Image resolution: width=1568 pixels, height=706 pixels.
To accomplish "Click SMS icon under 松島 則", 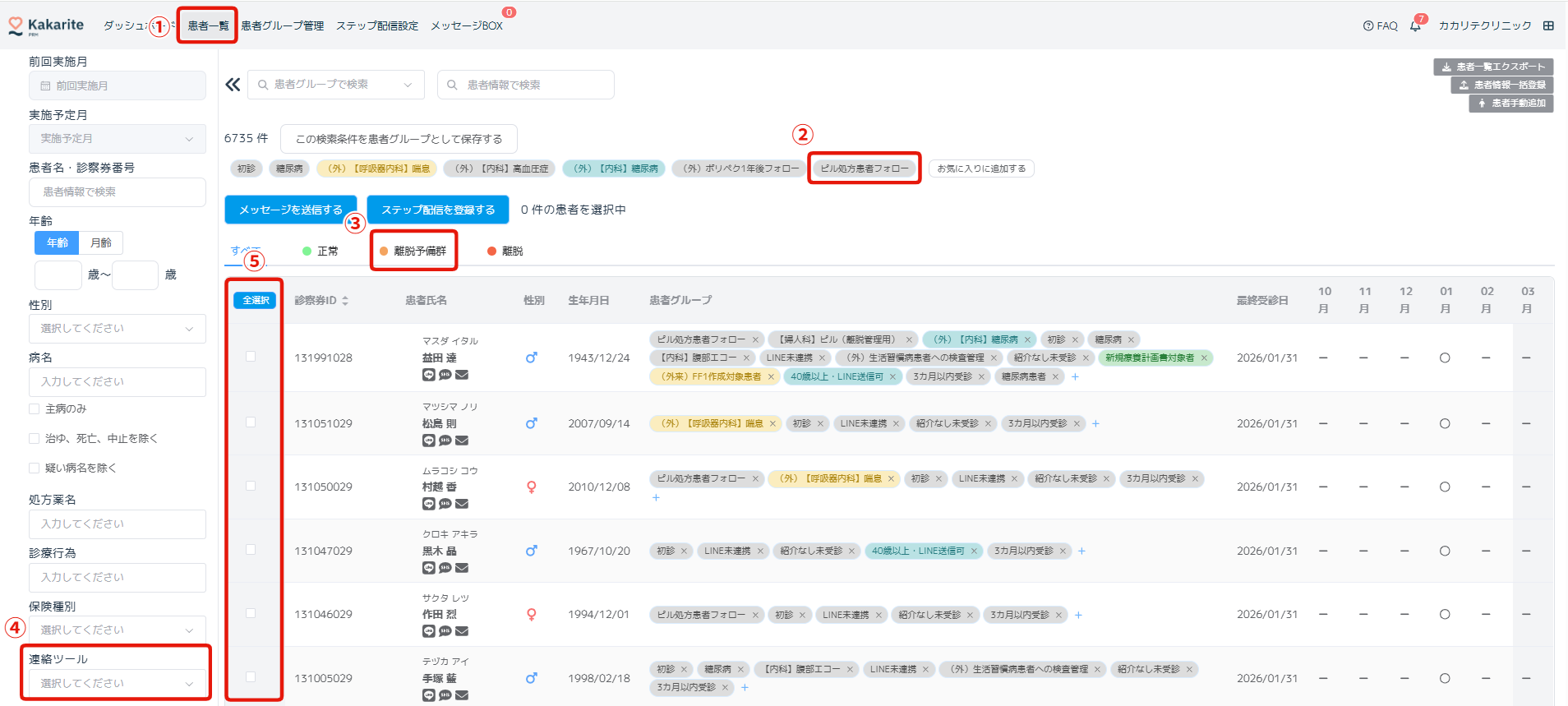I will pyautogui.click(x=445, y=441).
